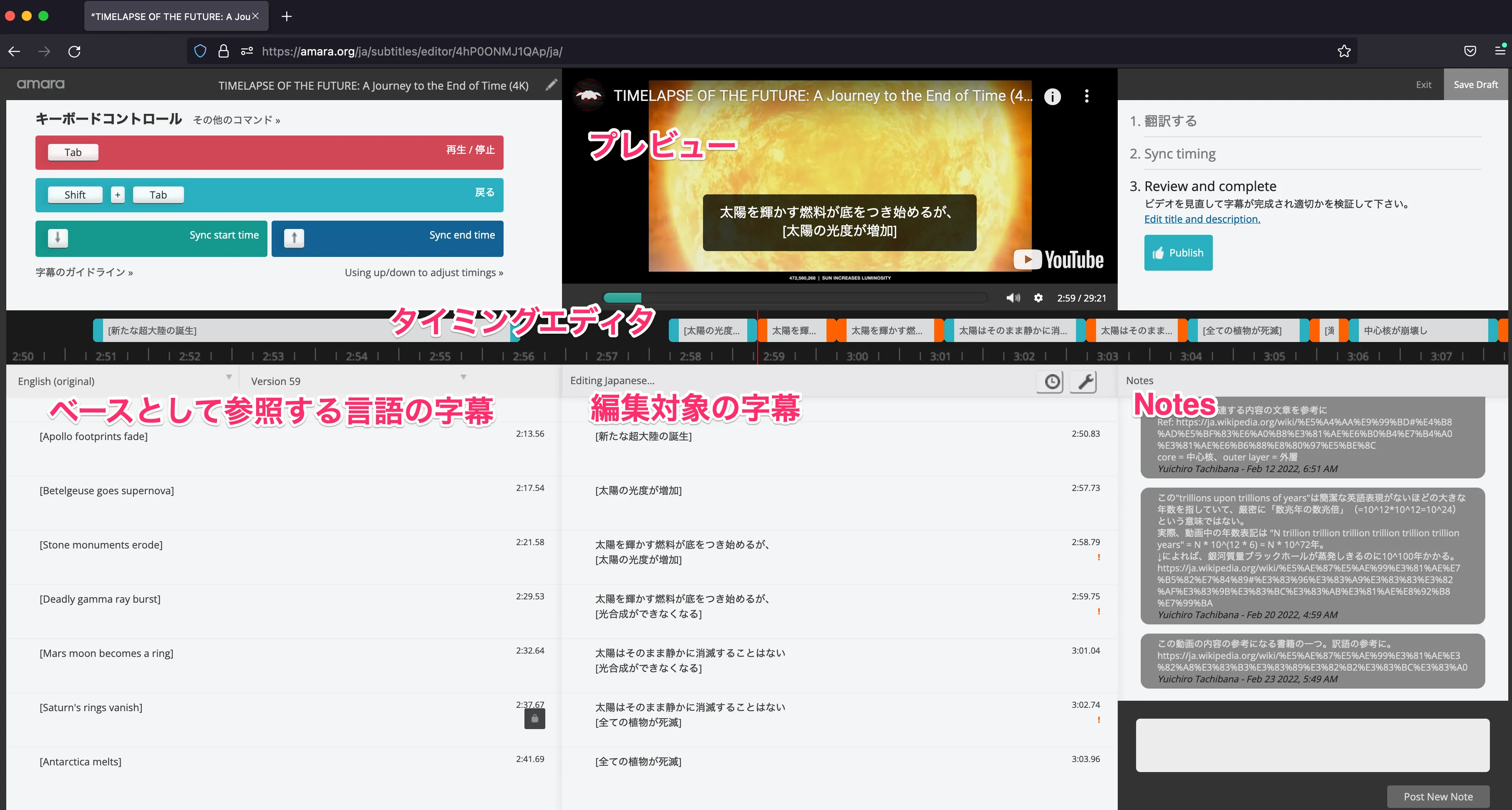Open the wrench tools menu
The image size is (1512, 810).
[1085, 382]
